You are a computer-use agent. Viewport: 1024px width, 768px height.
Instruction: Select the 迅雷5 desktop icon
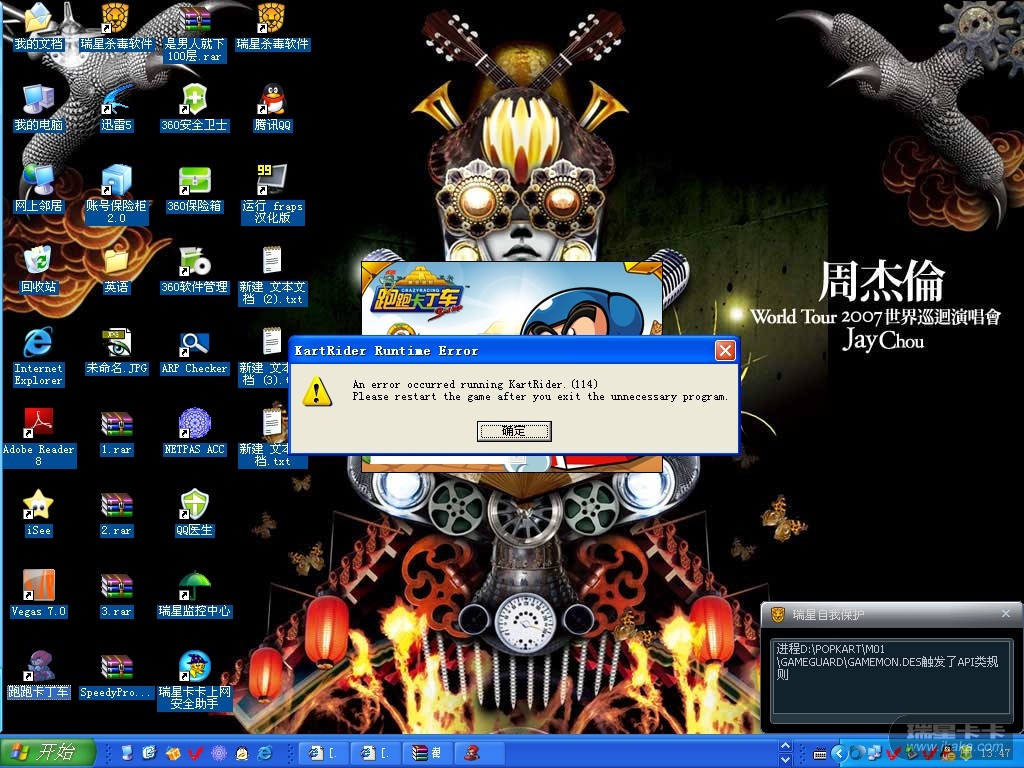[x=116, y=108]
